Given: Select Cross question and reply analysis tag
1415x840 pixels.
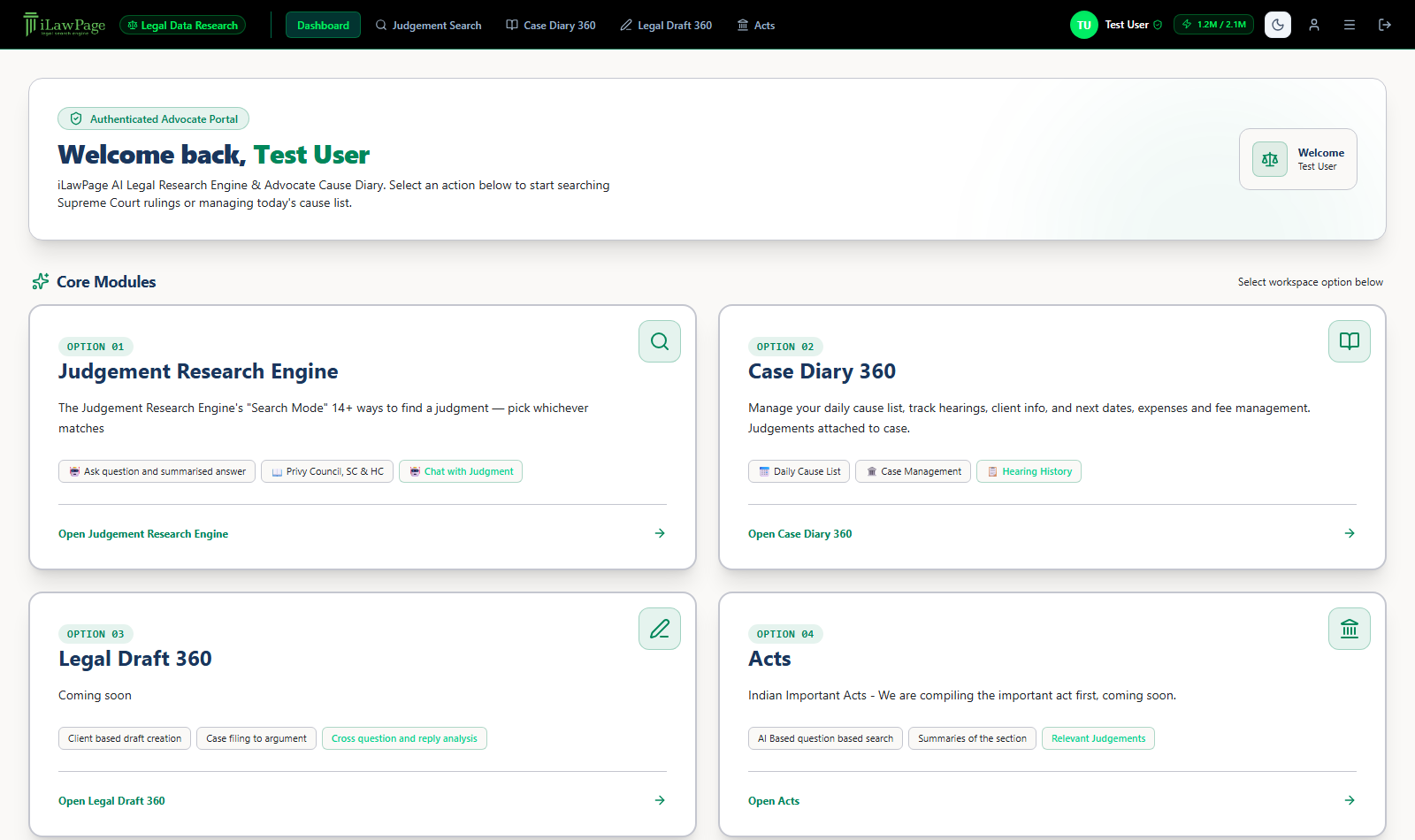Looking at the screenshot, I should click(404, 738).
